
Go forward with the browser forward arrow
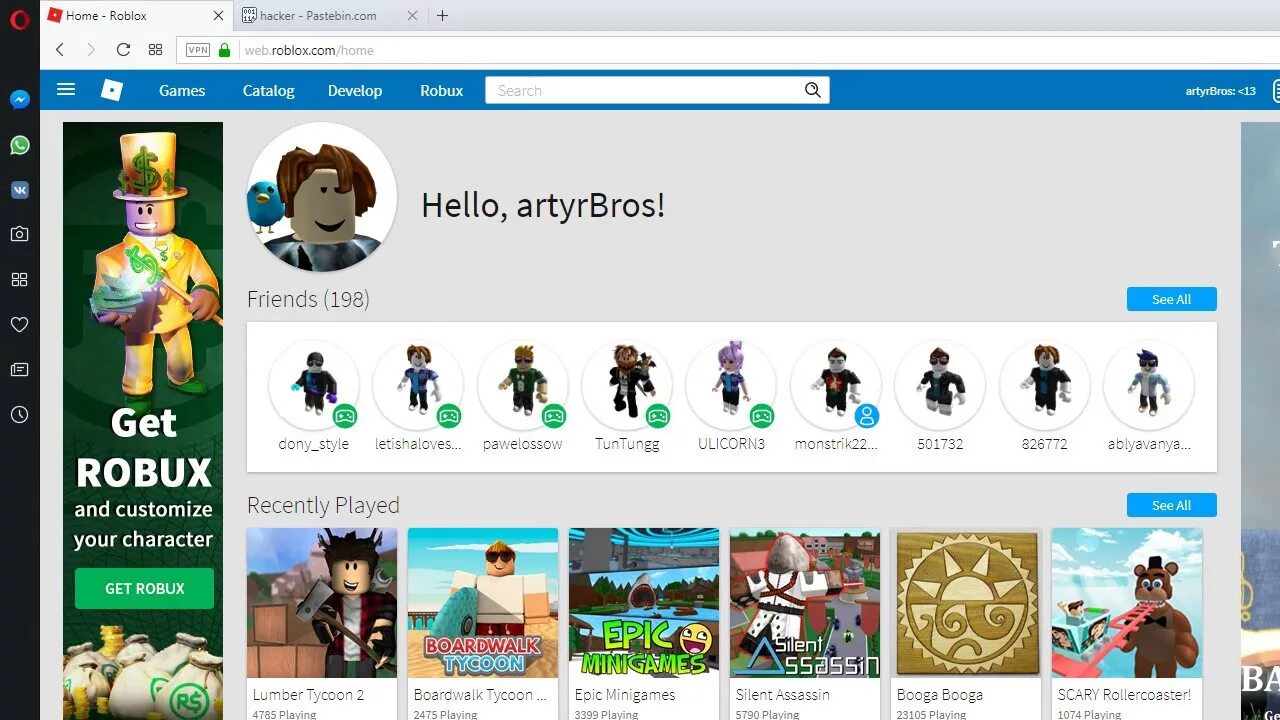91,50
